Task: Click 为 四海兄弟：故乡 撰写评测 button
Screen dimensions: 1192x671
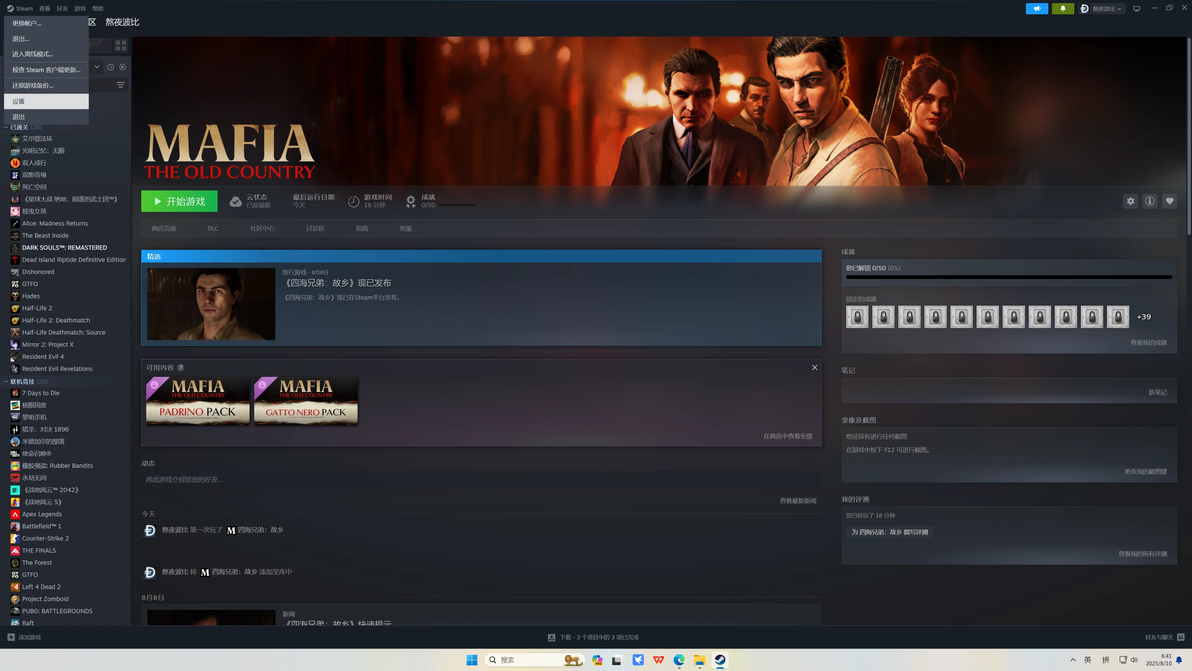Action: coord(889,533)
